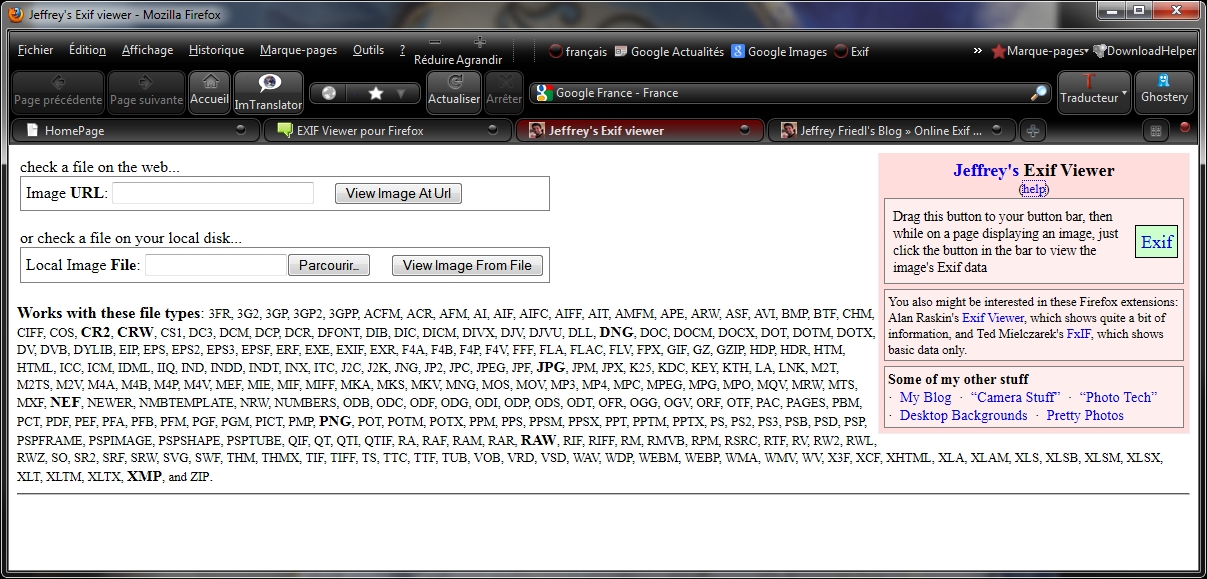Visit the My Blog link
The image size is (1207, 579).
click(926, 397)
